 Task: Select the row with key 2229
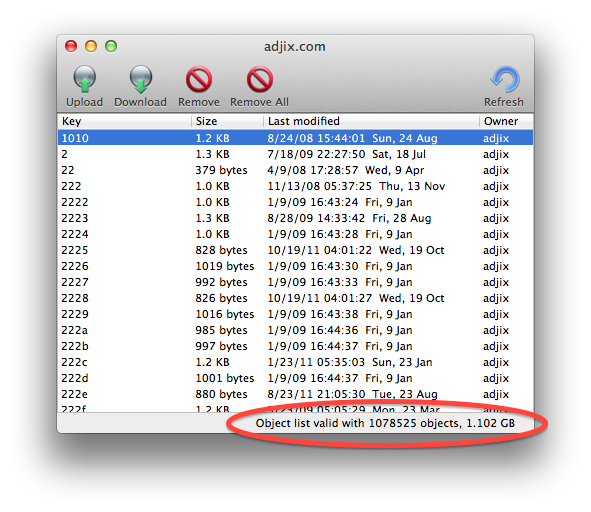tap(296, 314)
